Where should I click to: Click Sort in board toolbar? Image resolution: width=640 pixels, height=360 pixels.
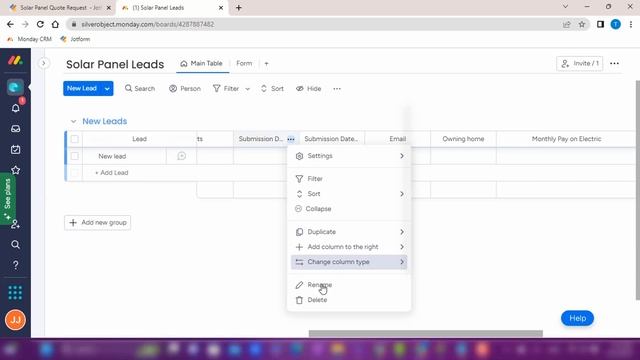[x=272, y=89]
